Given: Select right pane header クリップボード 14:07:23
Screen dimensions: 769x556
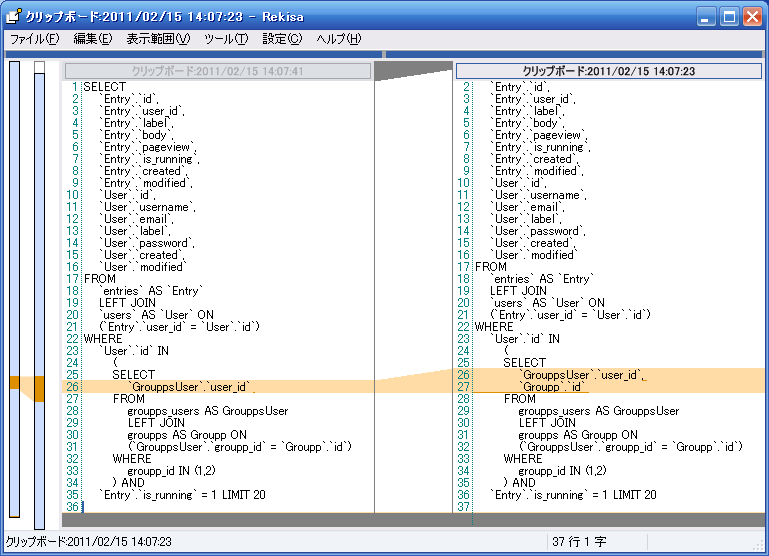Looking at the screenshot, I should tap(609, 71).
